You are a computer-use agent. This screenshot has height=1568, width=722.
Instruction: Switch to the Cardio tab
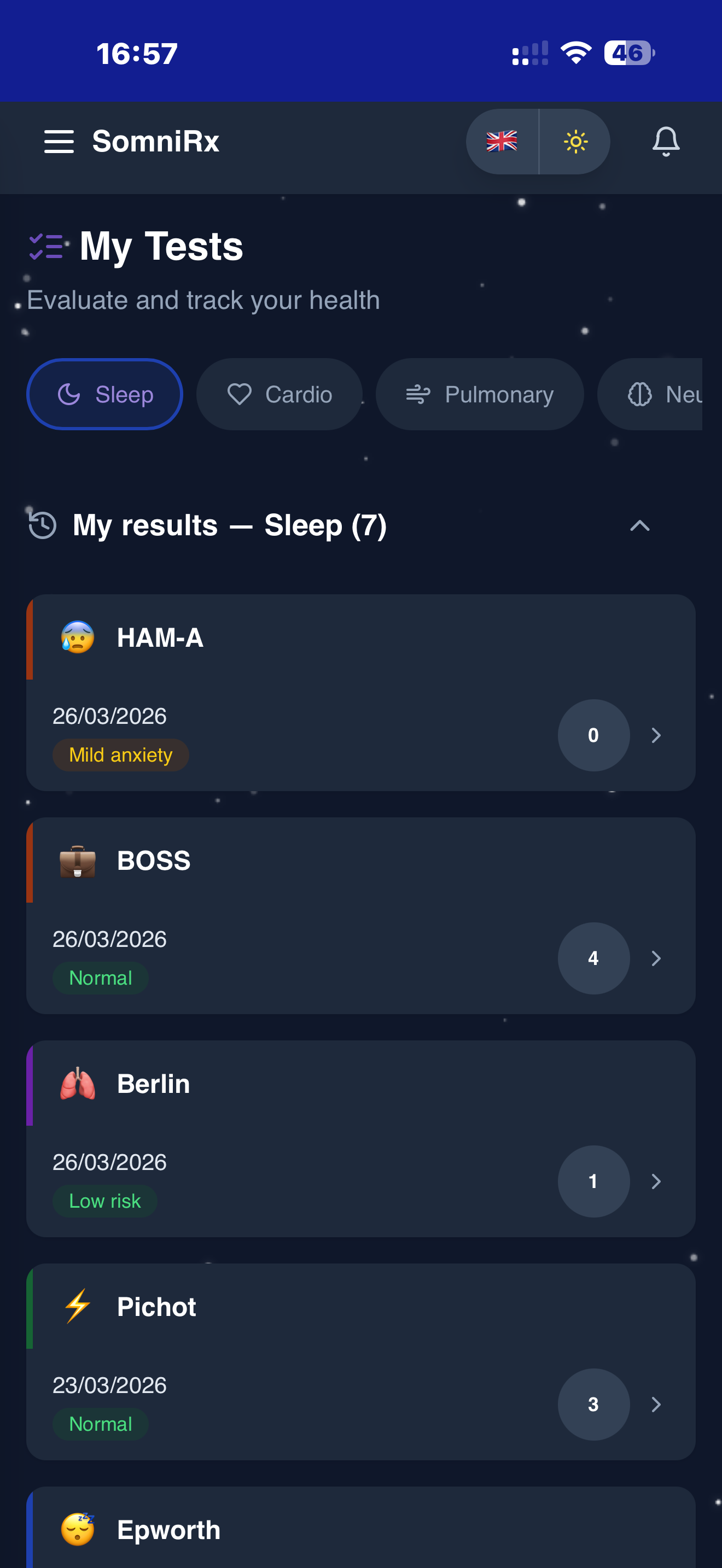pos(280,394)
